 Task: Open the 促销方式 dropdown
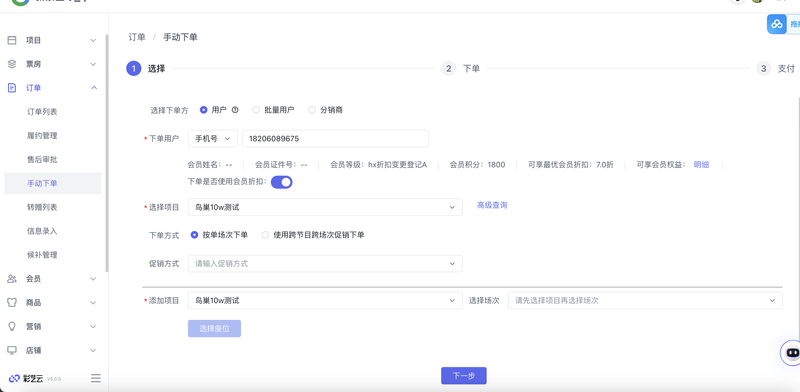pos(325,263)
